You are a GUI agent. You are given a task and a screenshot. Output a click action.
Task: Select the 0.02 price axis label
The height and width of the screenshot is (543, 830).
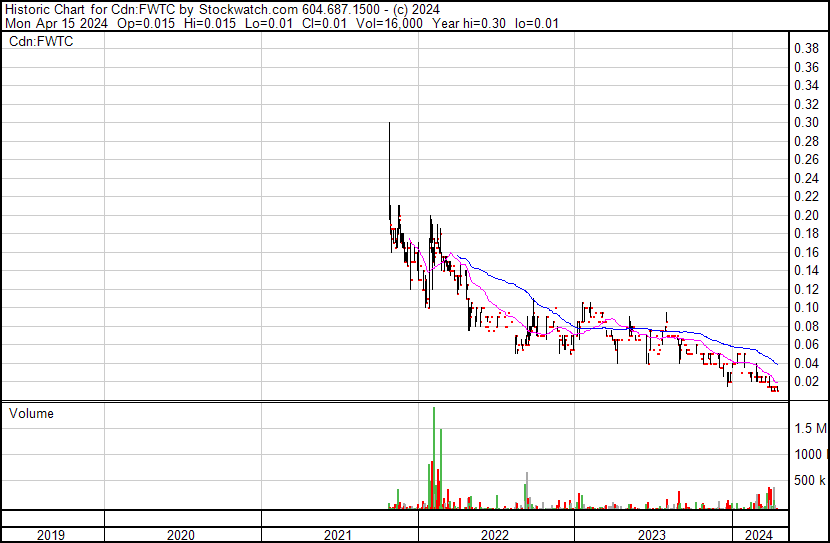click(x=806, y=382)
